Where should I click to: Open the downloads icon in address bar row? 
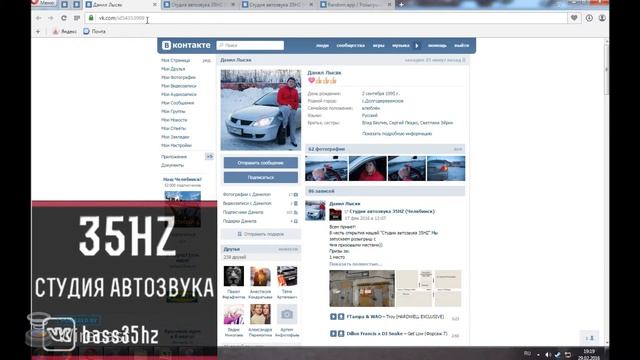(x=589, y=18)
